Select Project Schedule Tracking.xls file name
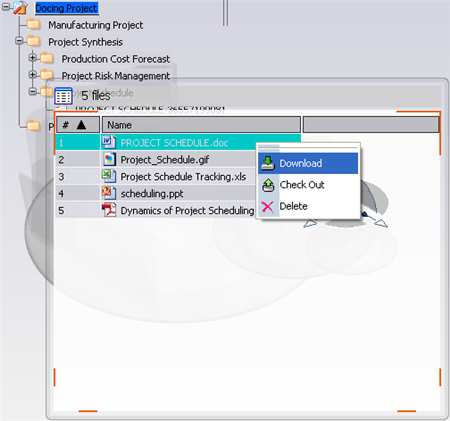Screen dimensions: 450x421 (183, 177)
